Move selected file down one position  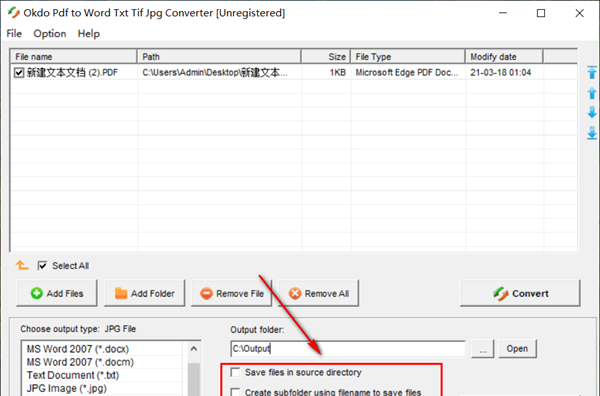592,112
